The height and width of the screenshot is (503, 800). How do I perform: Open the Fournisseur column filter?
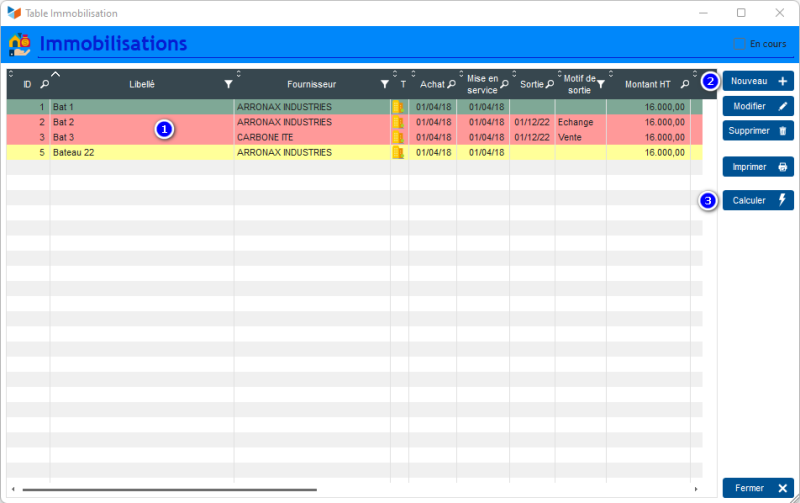(x=384, y=85)
